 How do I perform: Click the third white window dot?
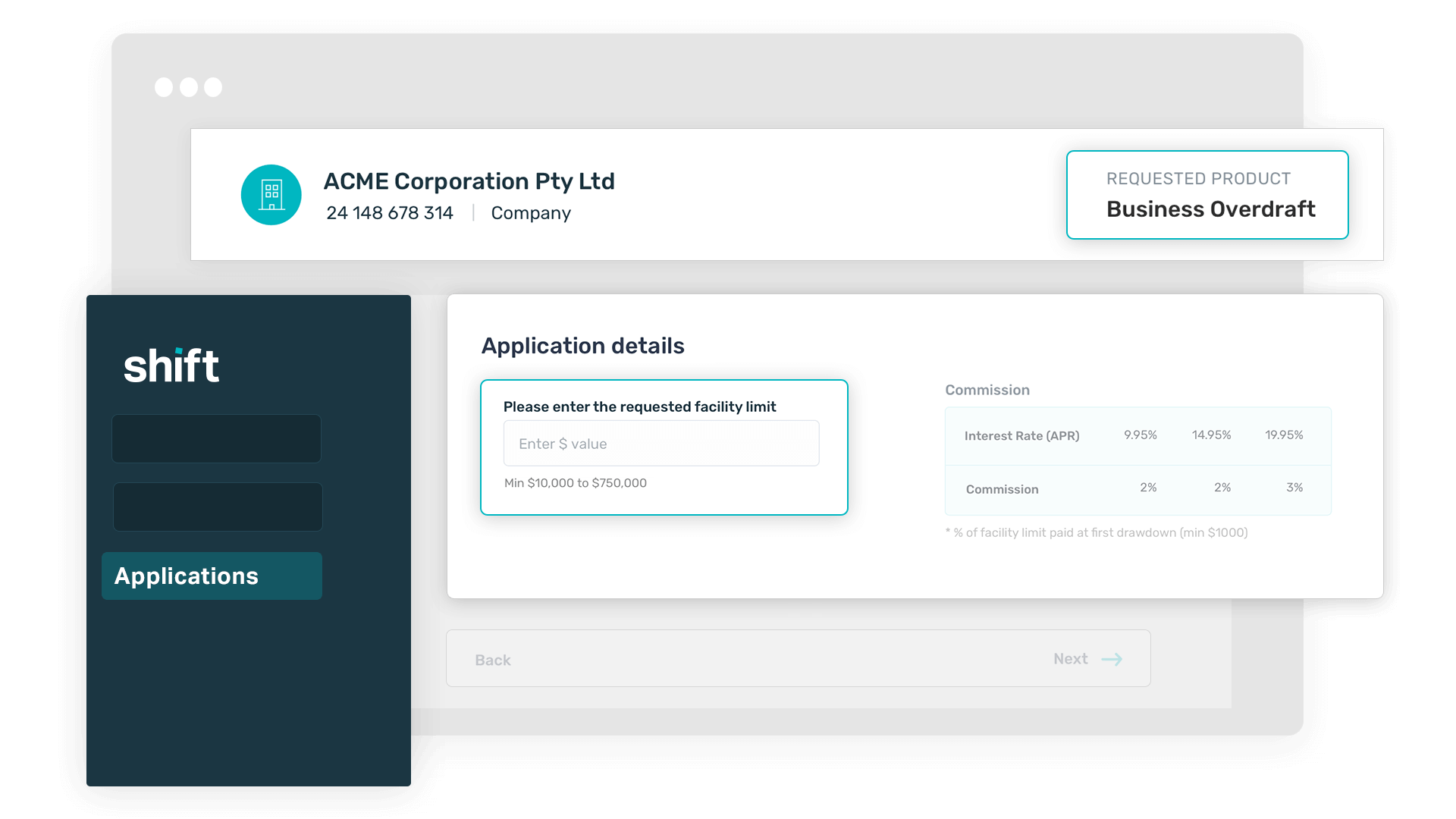click(214, 87)
